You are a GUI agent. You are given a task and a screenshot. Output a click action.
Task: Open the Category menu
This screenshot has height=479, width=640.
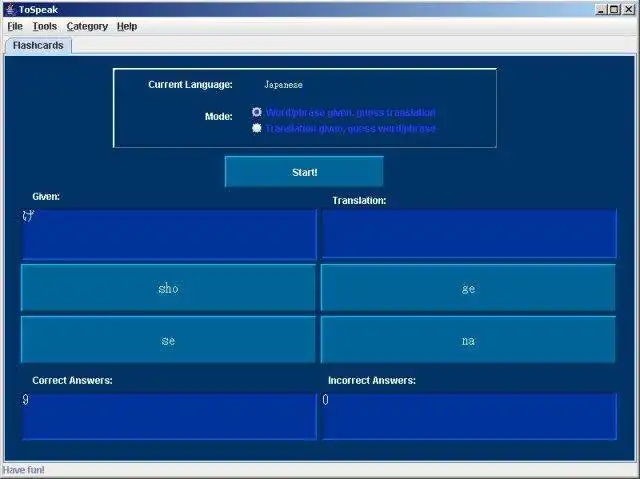[x=87, y=27]
